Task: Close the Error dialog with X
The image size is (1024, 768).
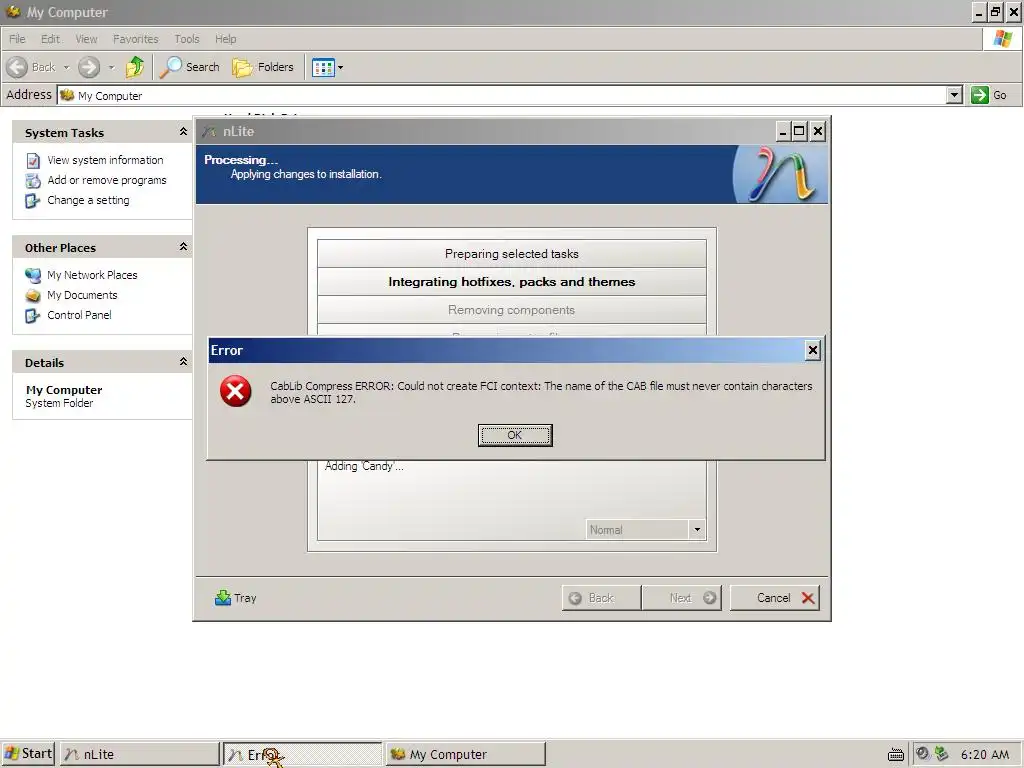Action: (812, 350)
